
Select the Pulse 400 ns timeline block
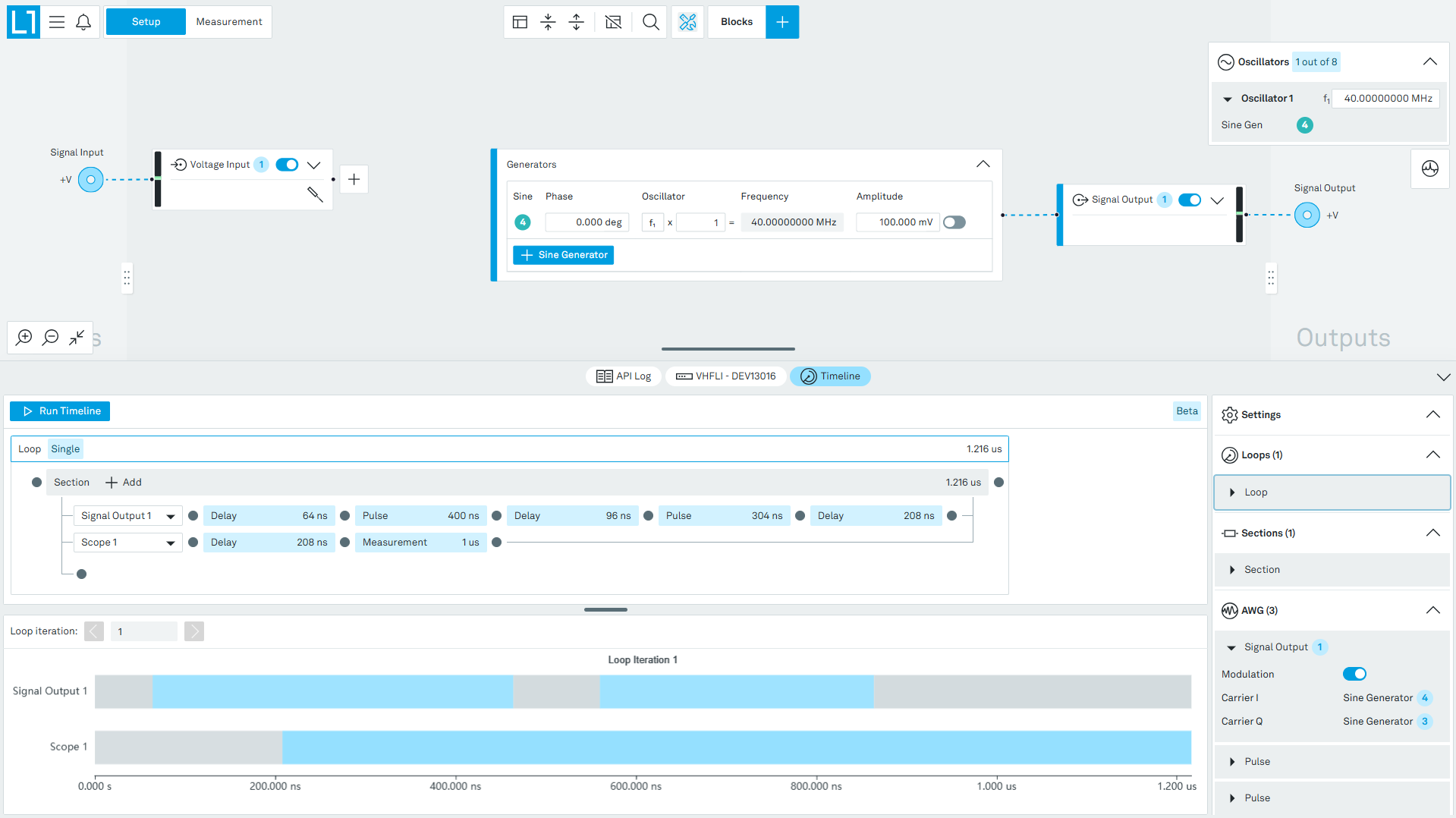[x=420, y=516]
